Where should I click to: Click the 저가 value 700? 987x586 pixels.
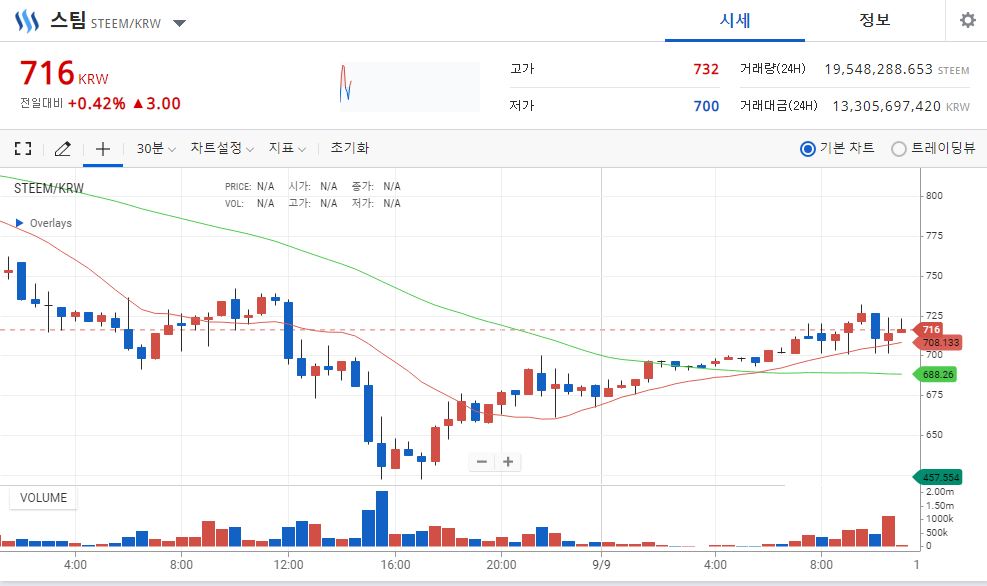coord(706,106)
